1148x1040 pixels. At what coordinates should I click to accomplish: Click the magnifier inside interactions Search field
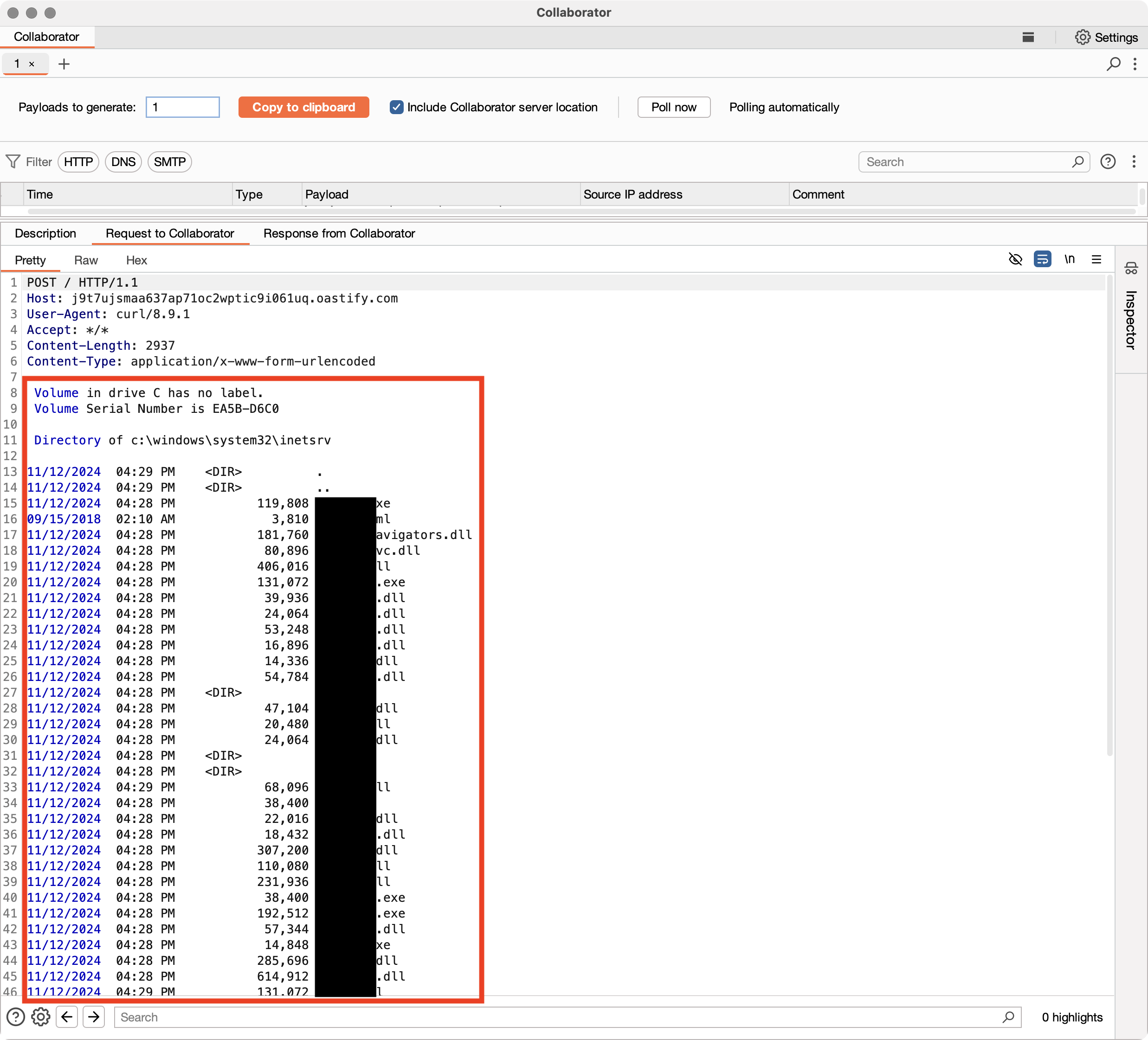click(x=1077, y=162)
